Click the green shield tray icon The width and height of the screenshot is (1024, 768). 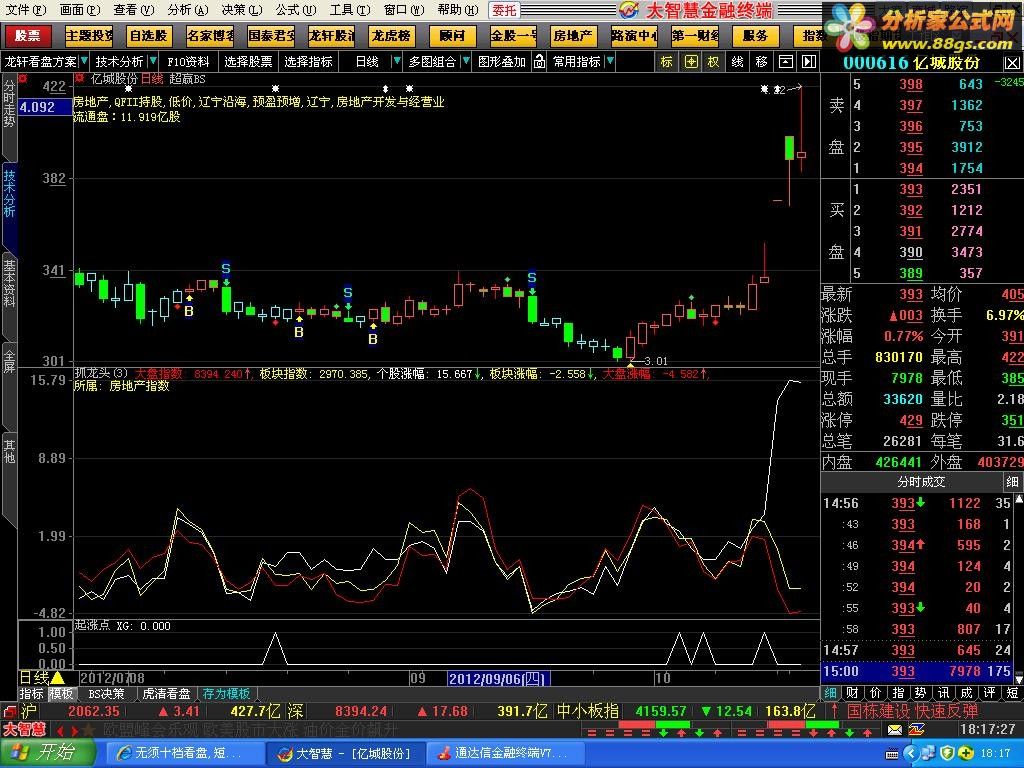[947, 754]
